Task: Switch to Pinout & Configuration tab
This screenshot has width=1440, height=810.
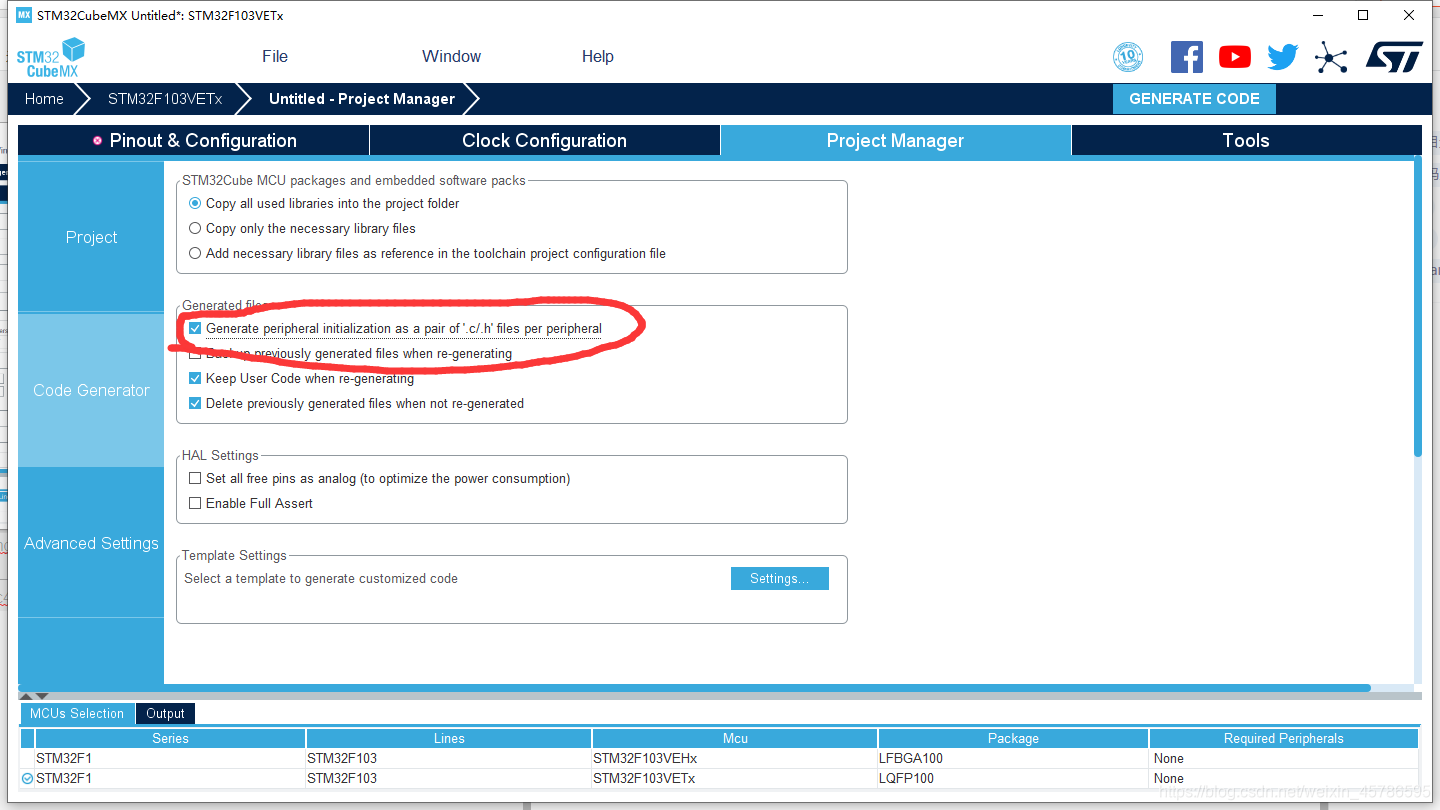Action: [194, 141]
